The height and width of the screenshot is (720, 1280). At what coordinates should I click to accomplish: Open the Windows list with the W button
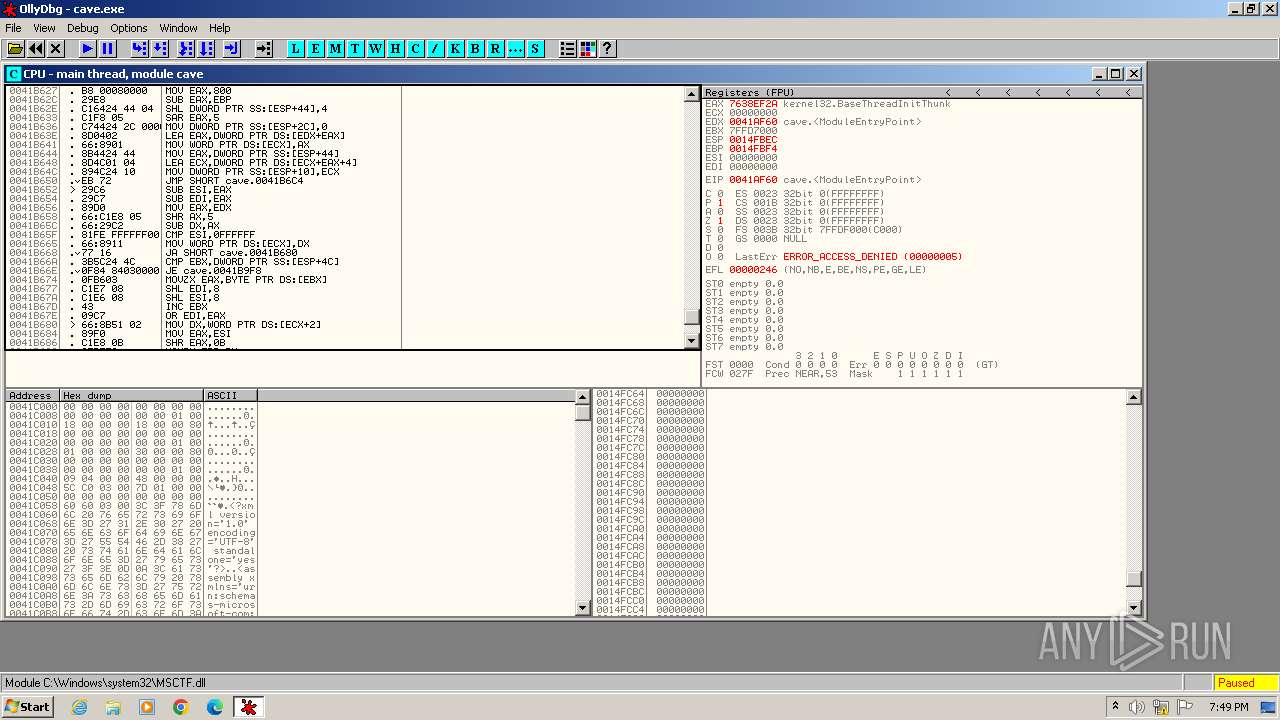point(376,48)
